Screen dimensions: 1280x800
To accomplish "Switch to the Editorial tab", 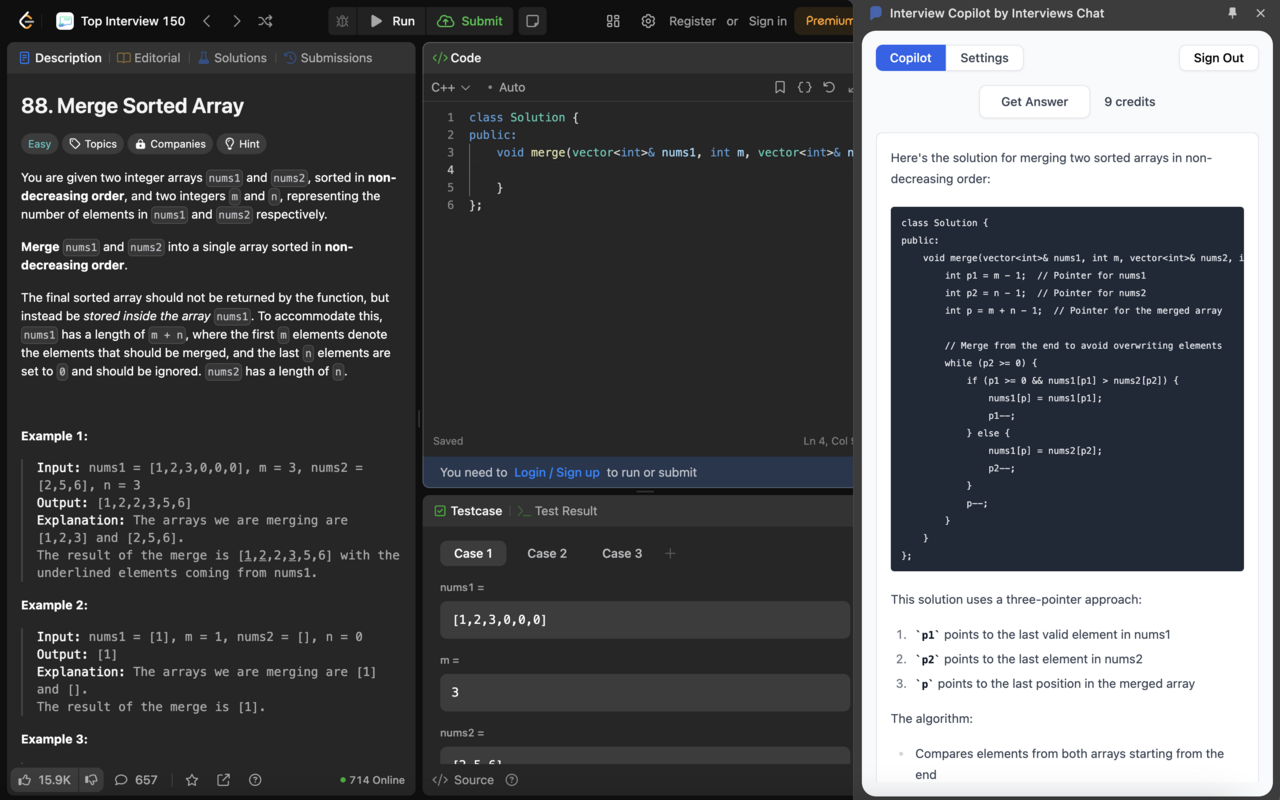I will point(148,58).
